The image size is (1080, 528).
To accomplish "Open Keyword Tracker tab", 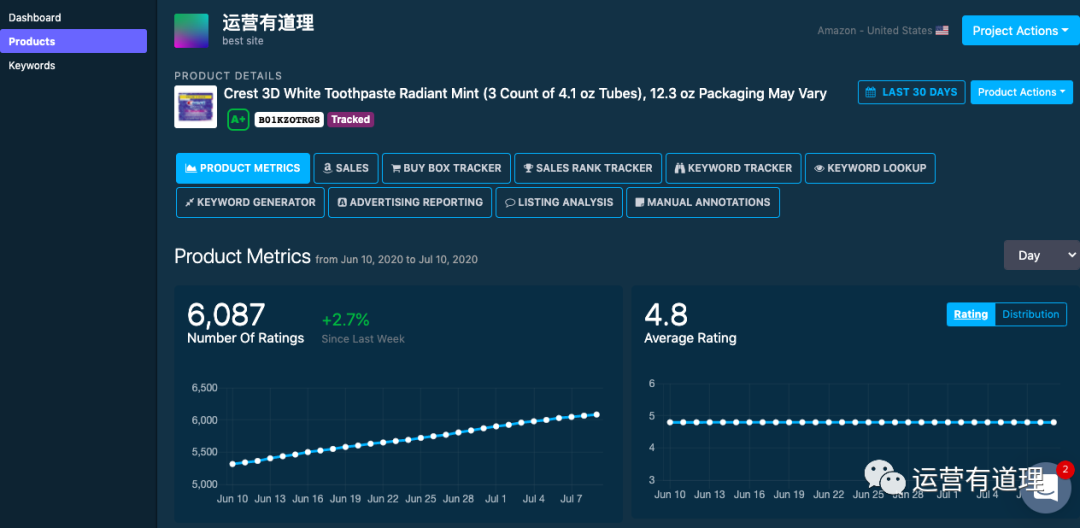I will click(x=733, y=168).
